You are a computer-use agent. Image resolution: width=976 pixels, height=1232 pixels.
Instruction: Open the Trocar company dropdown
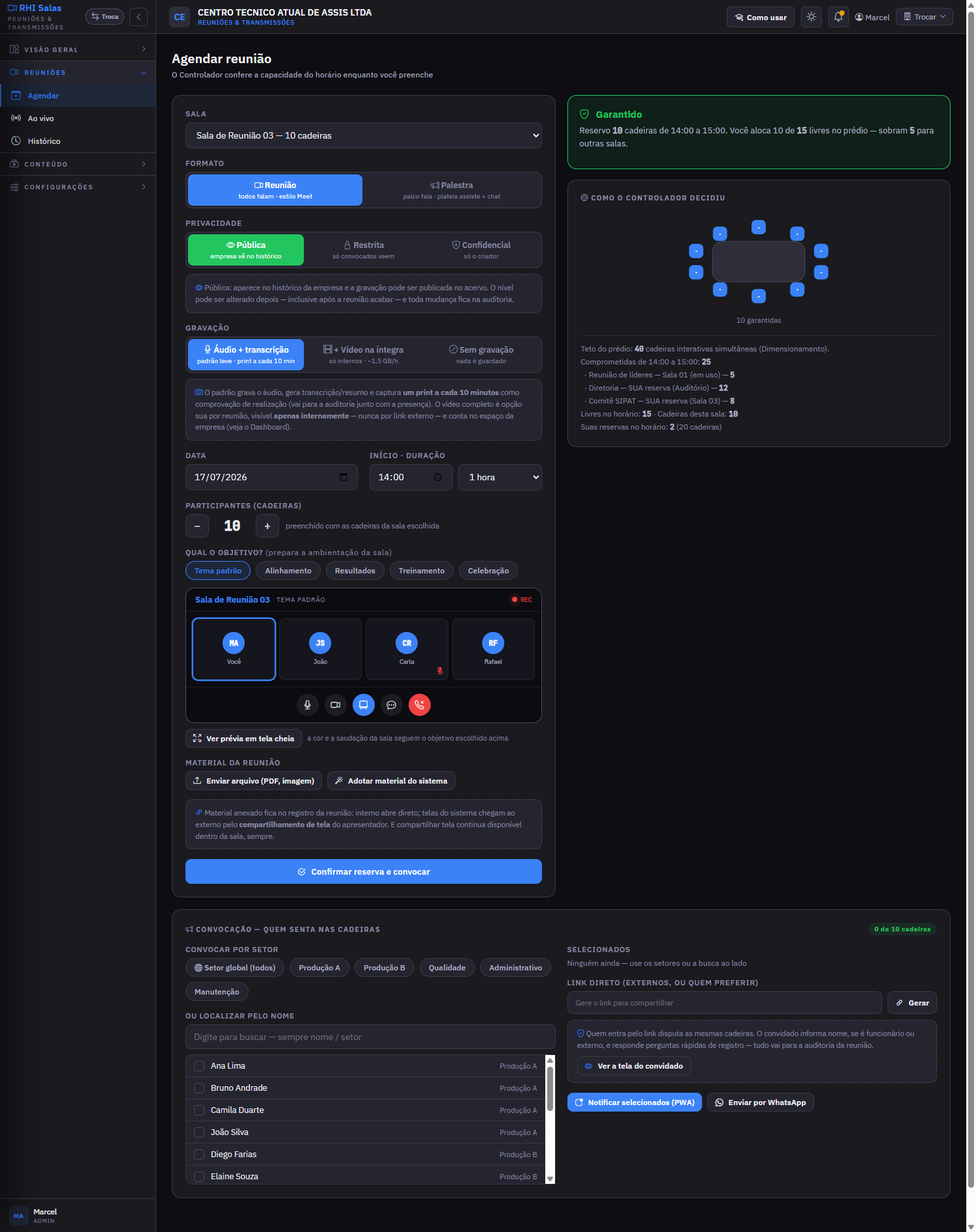(x=924, y=17)
